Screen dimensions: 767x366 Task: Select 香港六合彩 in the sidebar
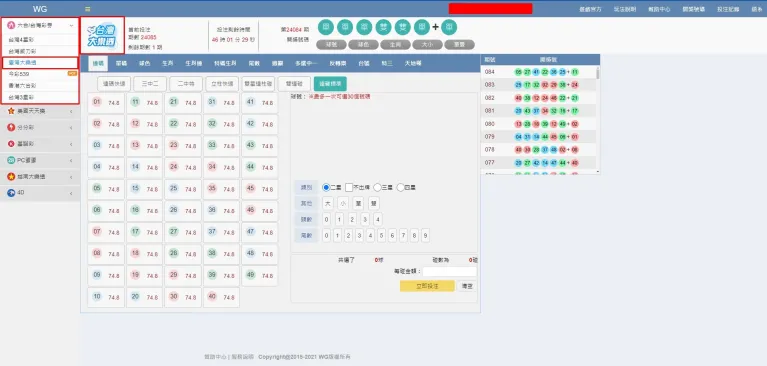point(40,86)
